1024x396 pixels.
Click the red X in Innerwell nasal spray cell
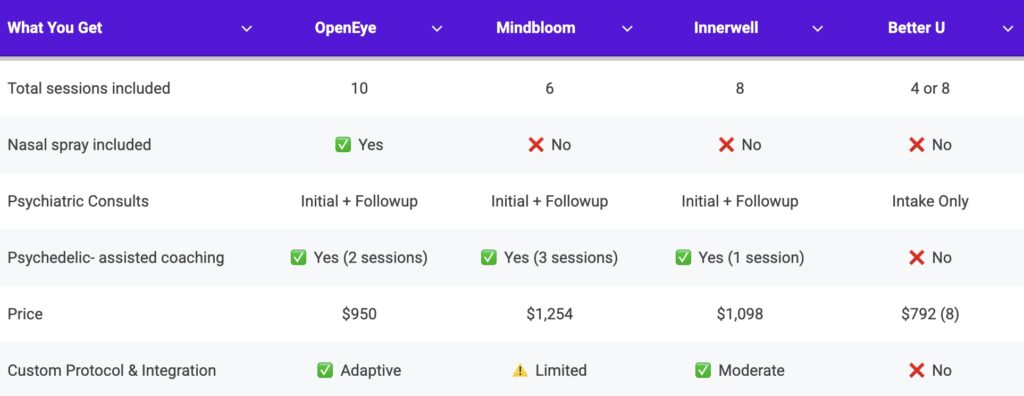(726, 144)
